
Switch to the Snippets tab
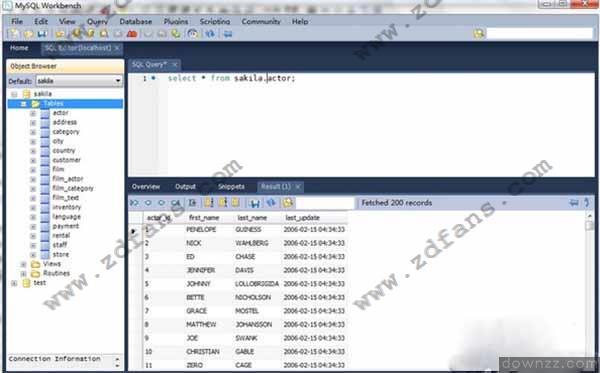click(231, 187)
